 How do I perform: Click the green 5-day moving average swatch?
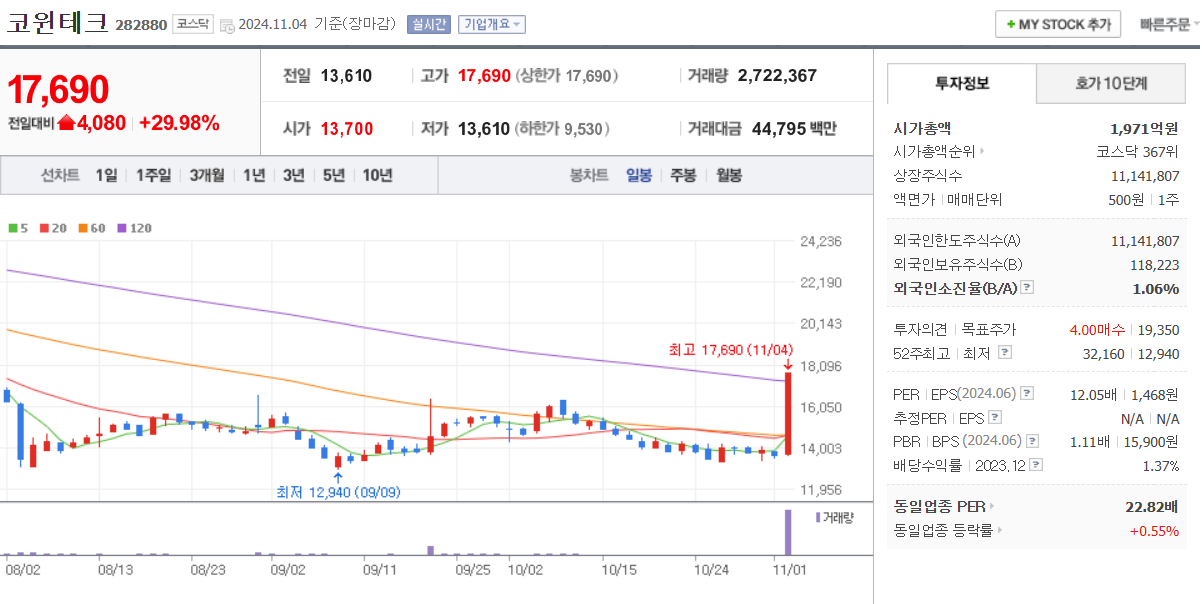[x=12, y=228]
